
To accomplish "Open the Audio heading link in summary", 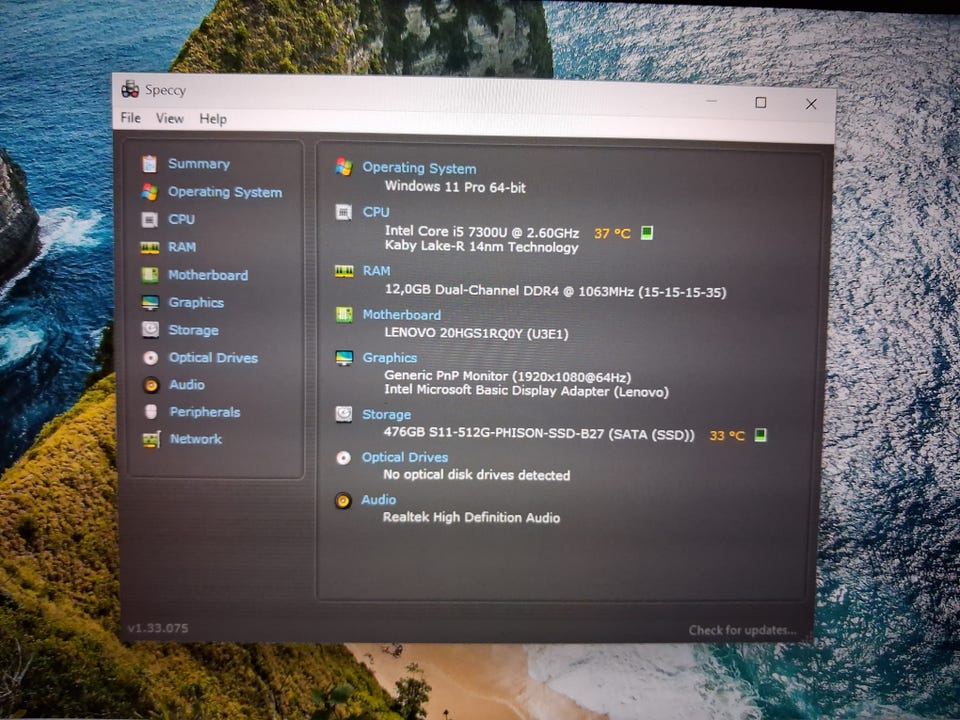I will pyautogui.click(x=378, y=500).
